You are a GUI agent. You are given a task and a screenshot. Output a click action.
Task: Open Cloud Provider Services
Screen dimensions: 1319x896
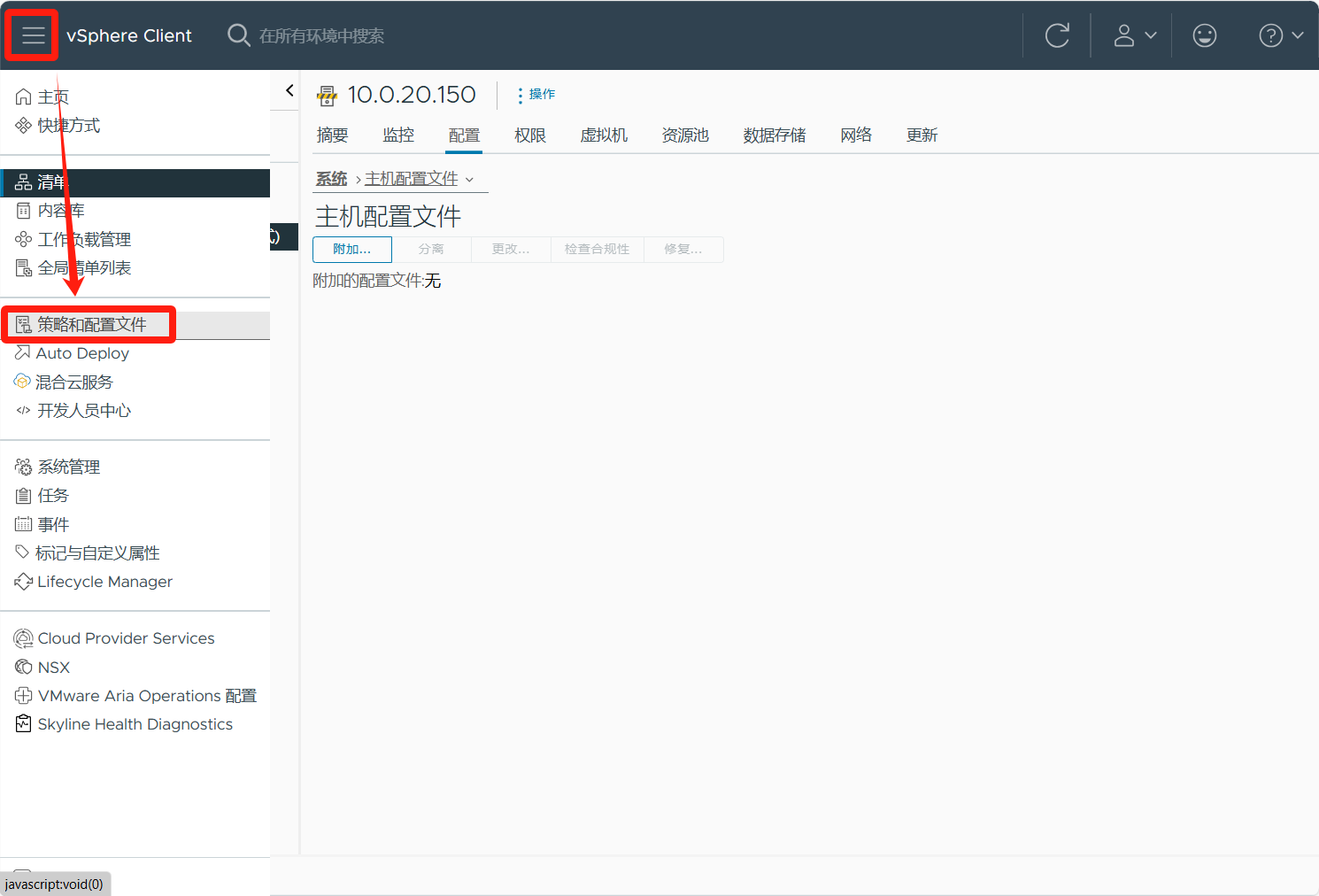point(126,638)
